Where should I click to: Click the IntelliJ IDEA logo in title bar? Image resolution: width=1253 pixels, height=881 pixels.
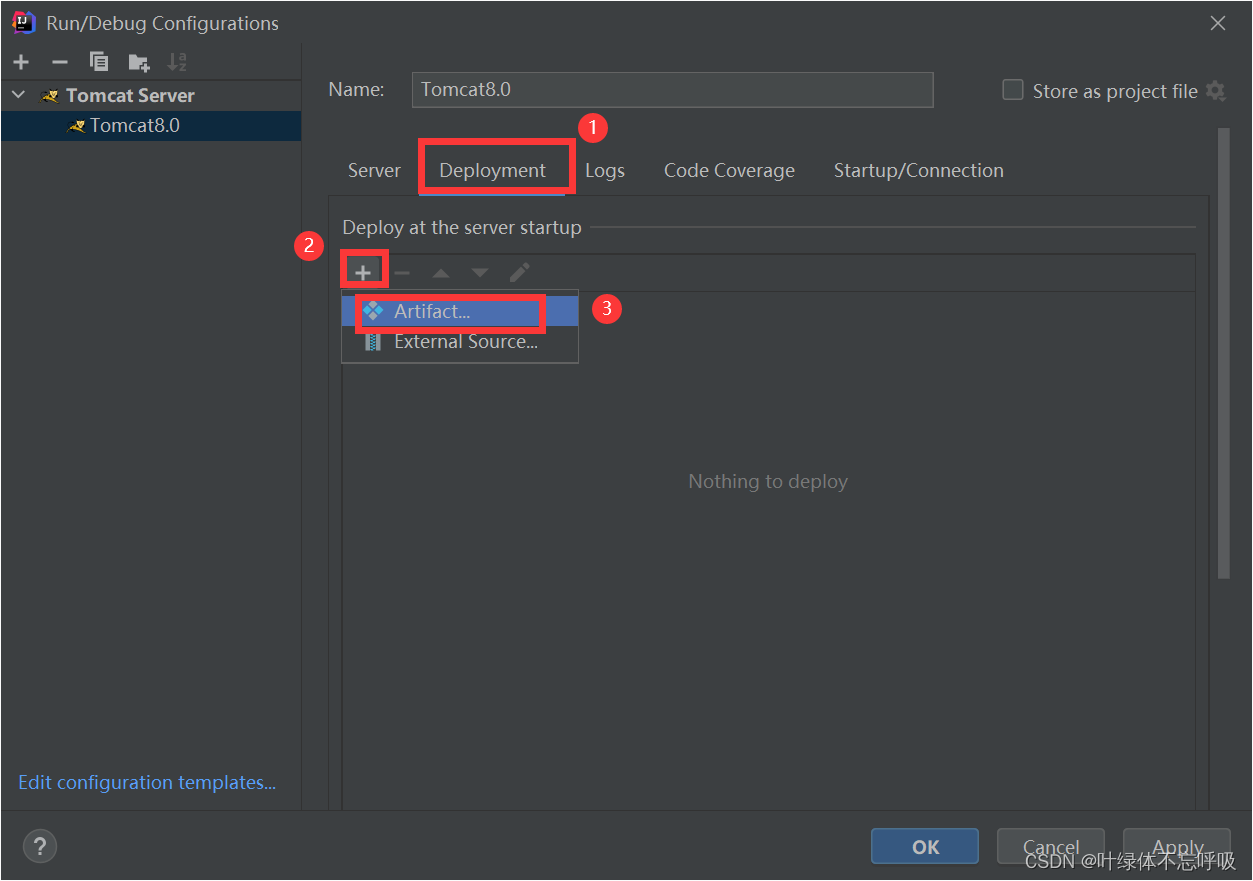[x=24, y=22]
